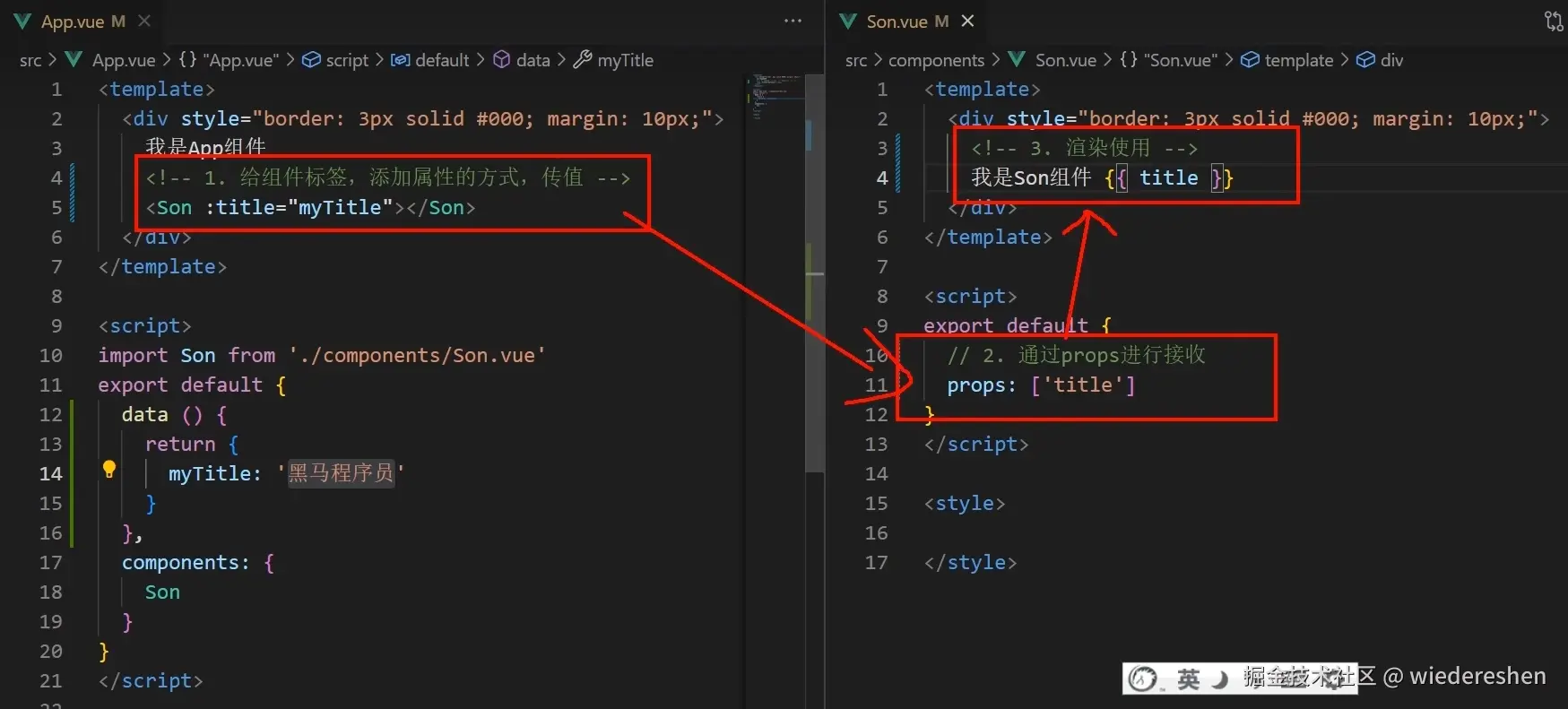Click the Vue file icon on App.vue tab
The width and height of the screenshot is (1568, 709).
click(23, 21)
